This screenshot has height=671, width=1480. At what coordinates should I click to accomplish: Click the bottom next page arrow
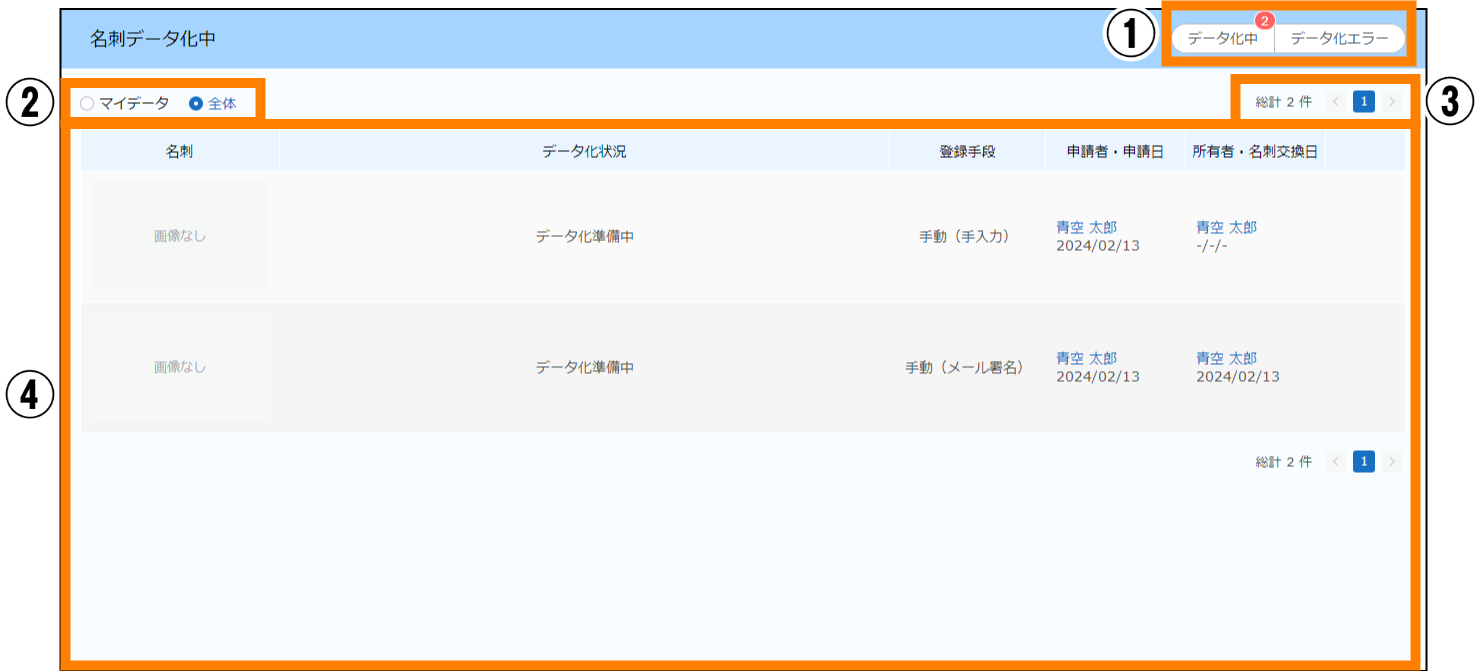pos(1393,461)
